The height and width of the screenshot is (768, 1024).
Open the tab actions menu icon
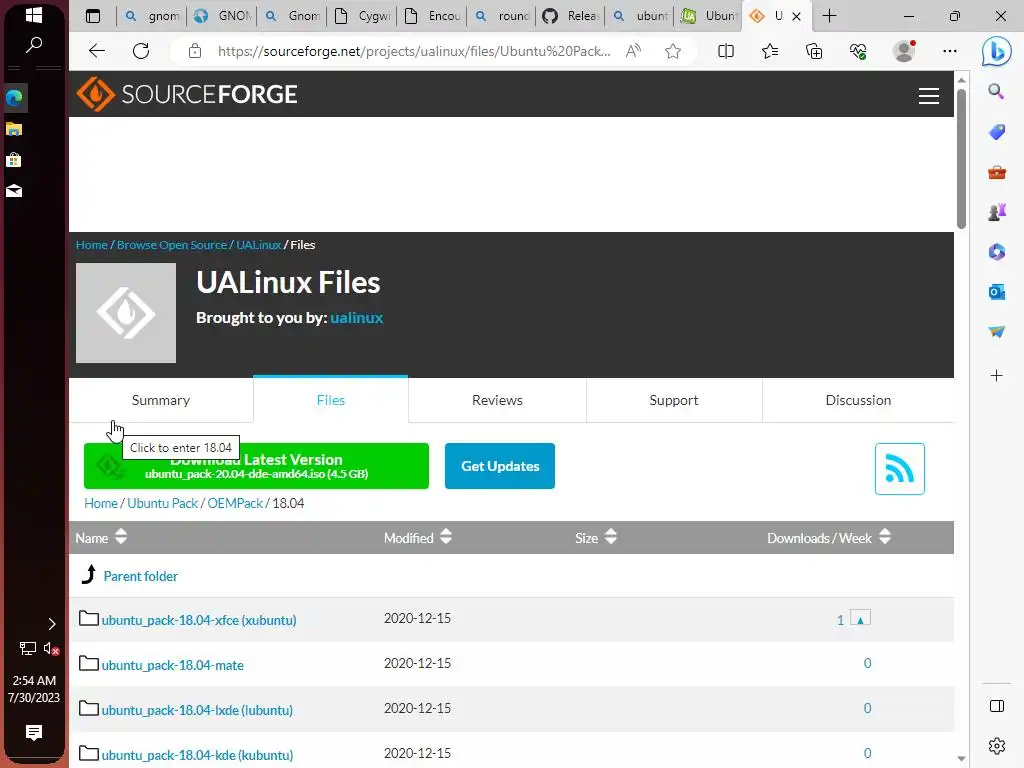93,16
